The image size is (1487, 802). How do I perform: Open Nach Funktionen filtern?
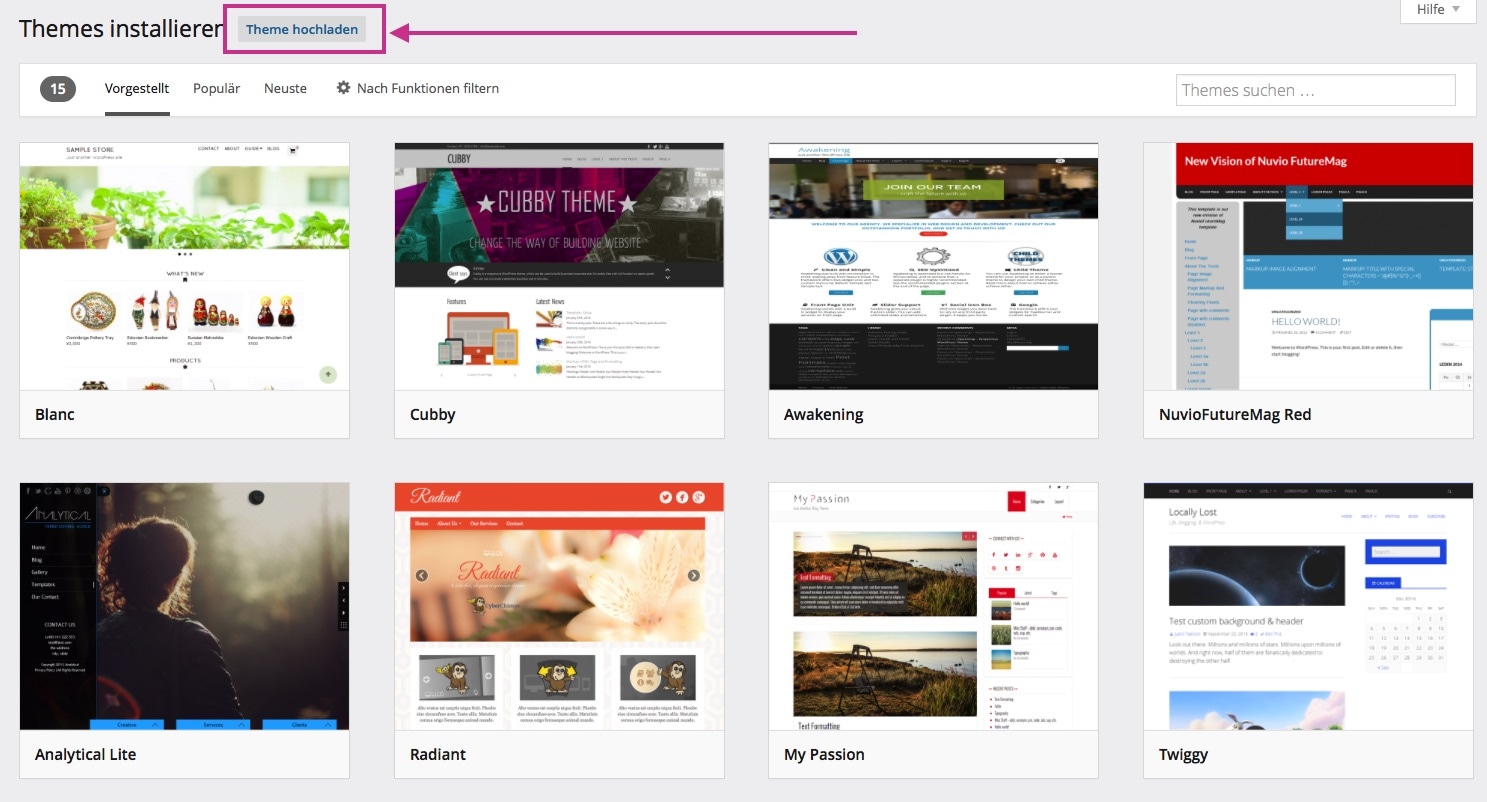click(427, 88)
